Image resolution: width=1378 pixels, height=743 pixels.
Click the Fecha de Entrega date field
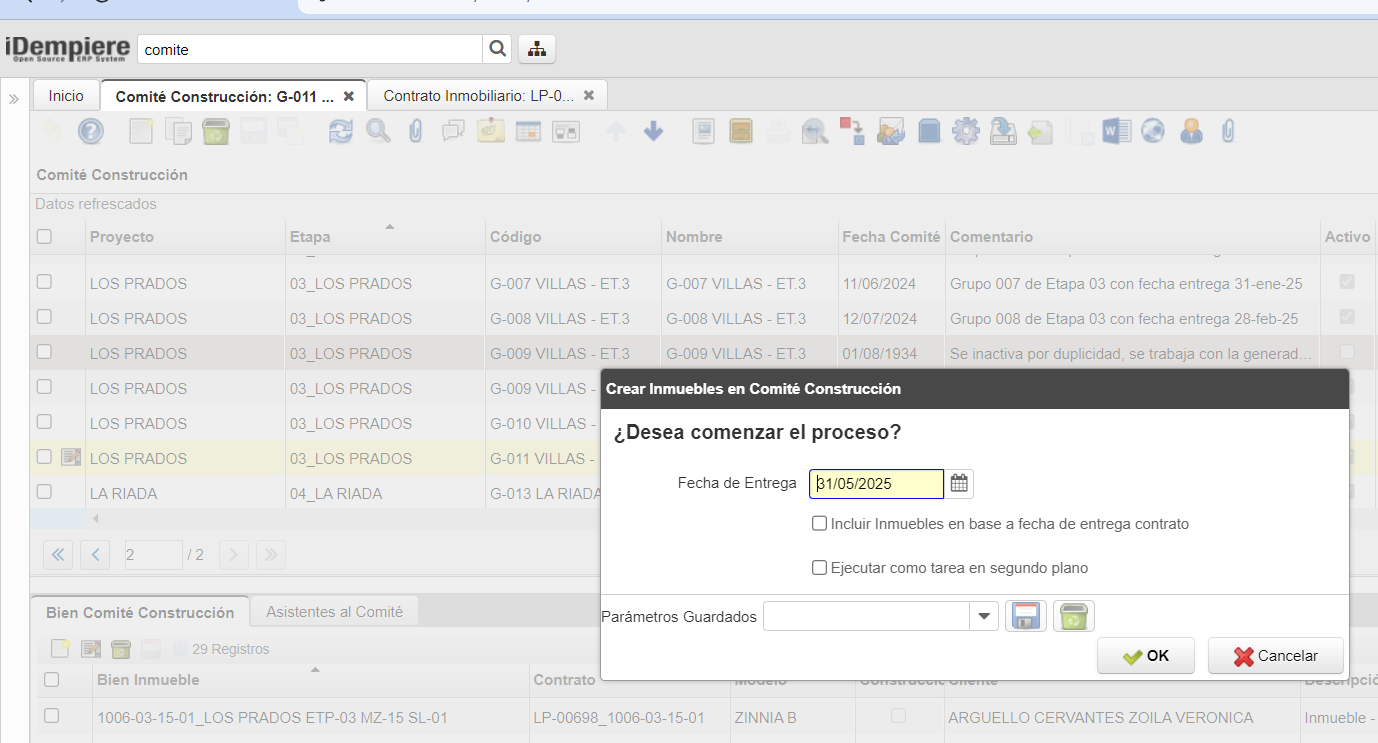point(876,484)
